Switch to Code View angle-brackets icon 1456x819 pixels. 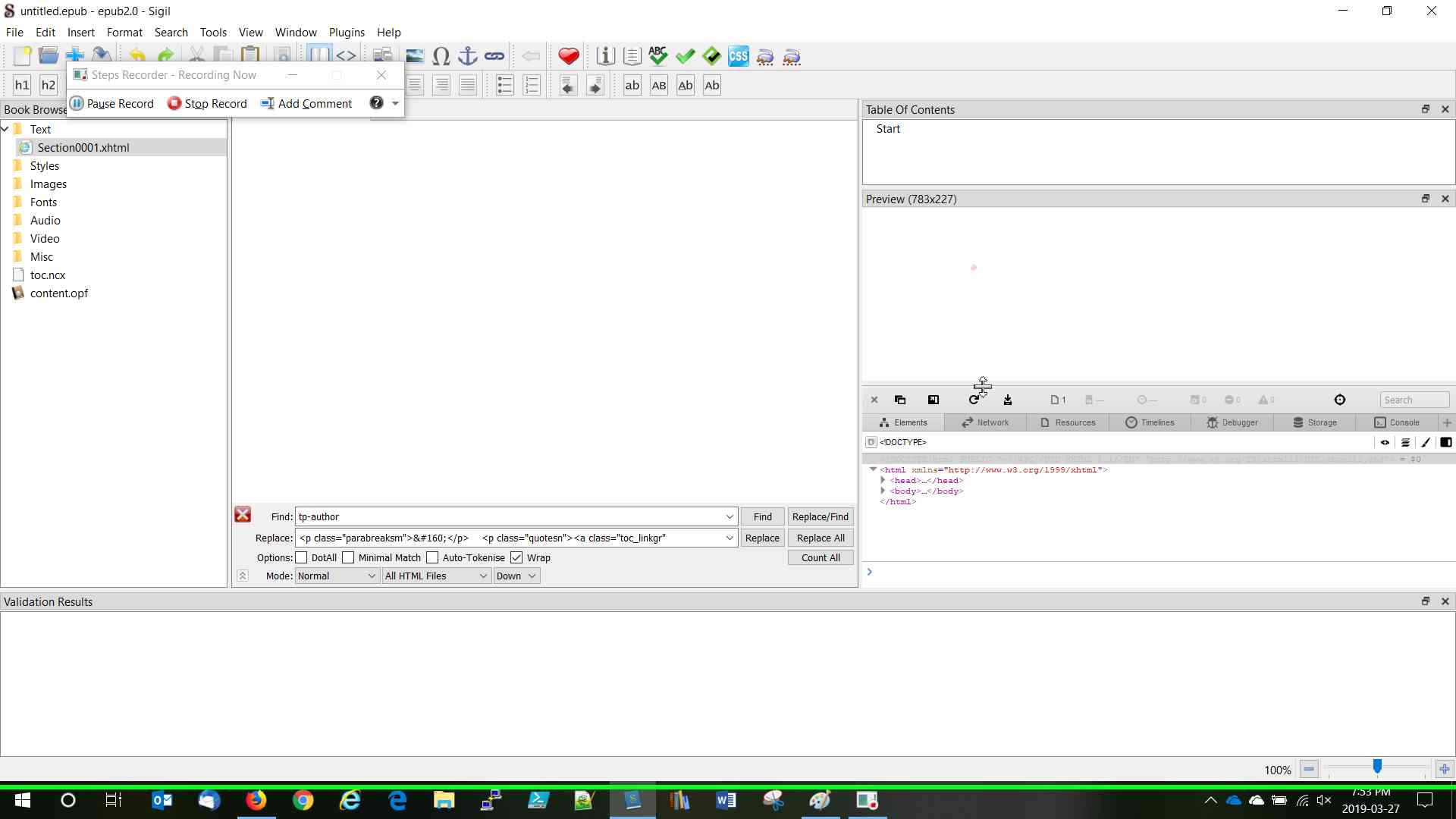[x=346, y=56]
